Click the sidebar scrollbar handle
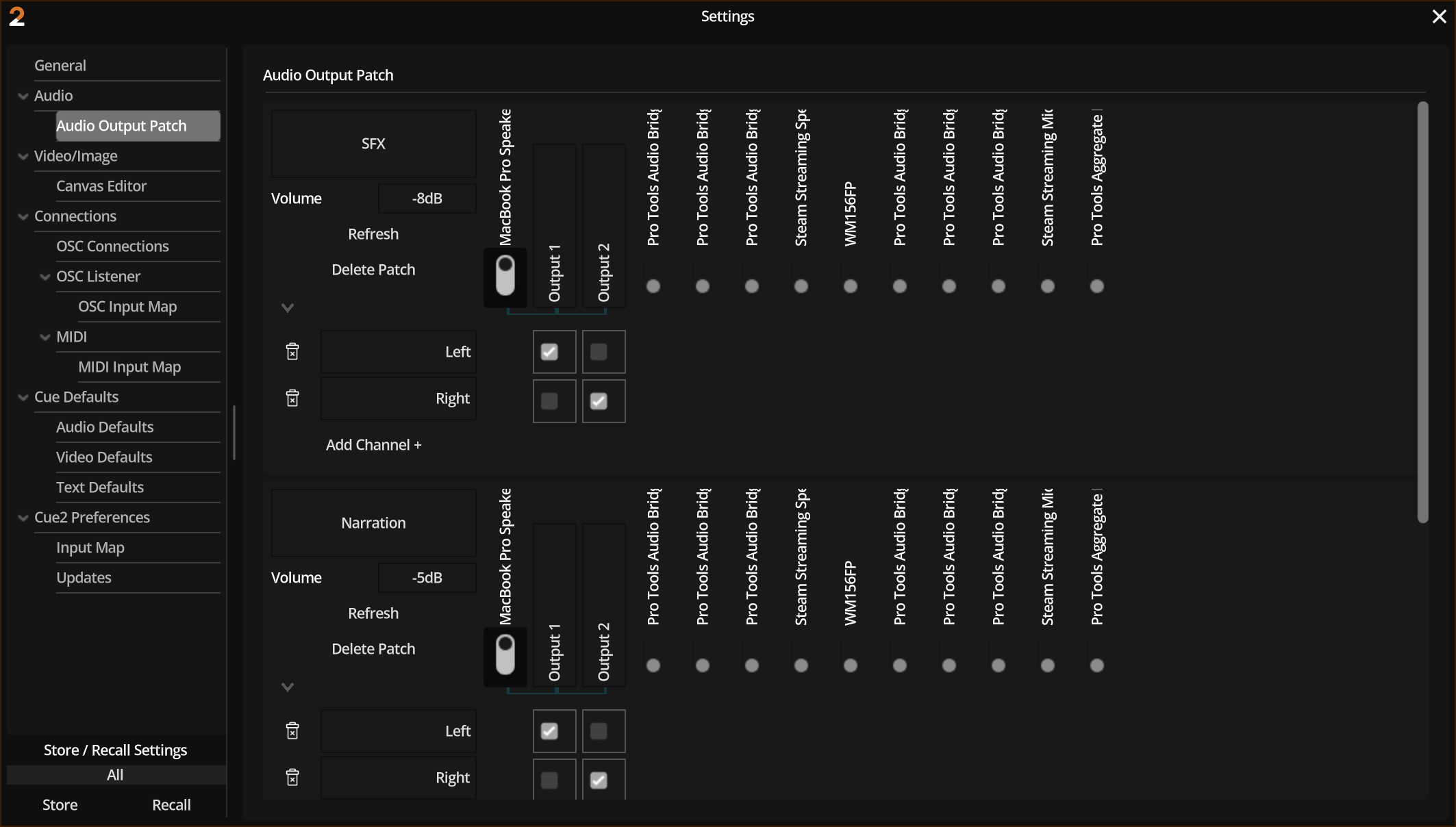 [234, 433]
